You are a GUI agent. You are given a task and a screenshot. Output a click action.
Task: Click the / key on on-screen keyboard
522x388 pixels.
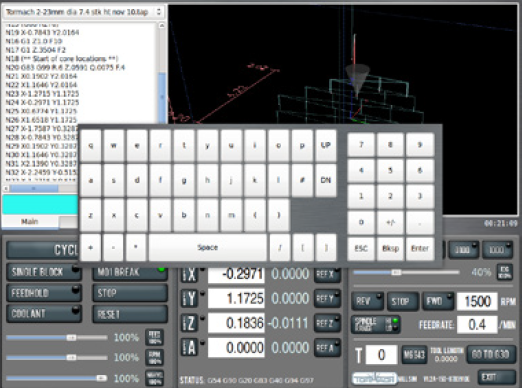pos(280,248)
